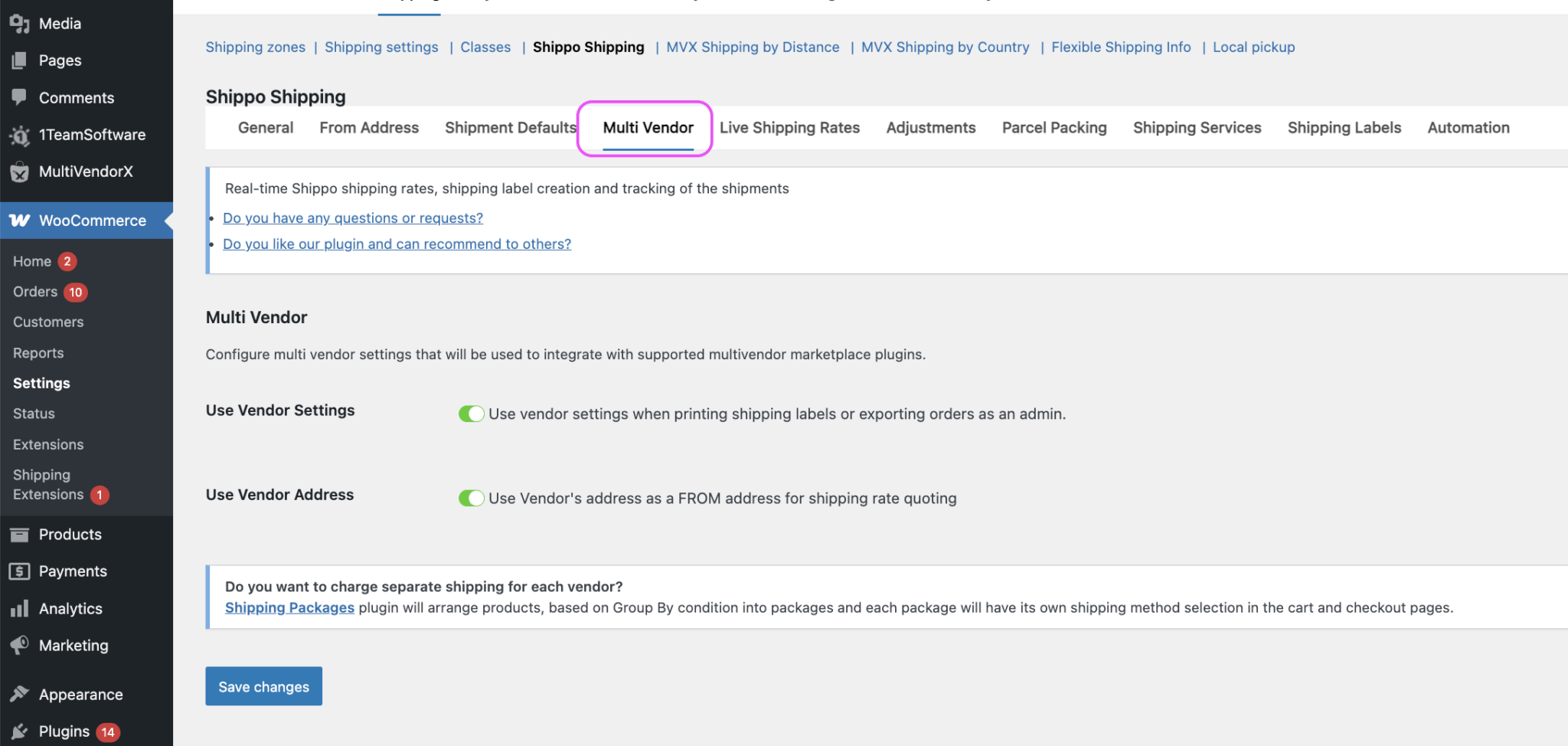This screenshot has width=1568, height=746.
Task: Open Flexible Shipping Info link
Action: coord(1121,47)
